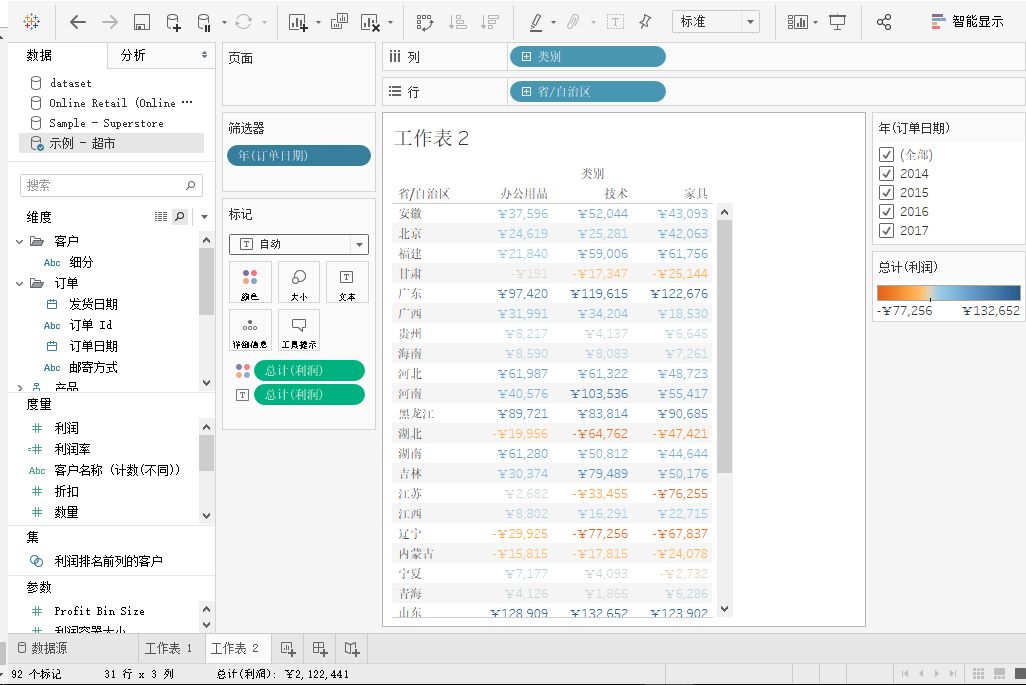Image resolution: width=1026 pixels, height=685 pixels.
Task: Open the Tooltip (工具提示) mark card
Action: point(299,331)
